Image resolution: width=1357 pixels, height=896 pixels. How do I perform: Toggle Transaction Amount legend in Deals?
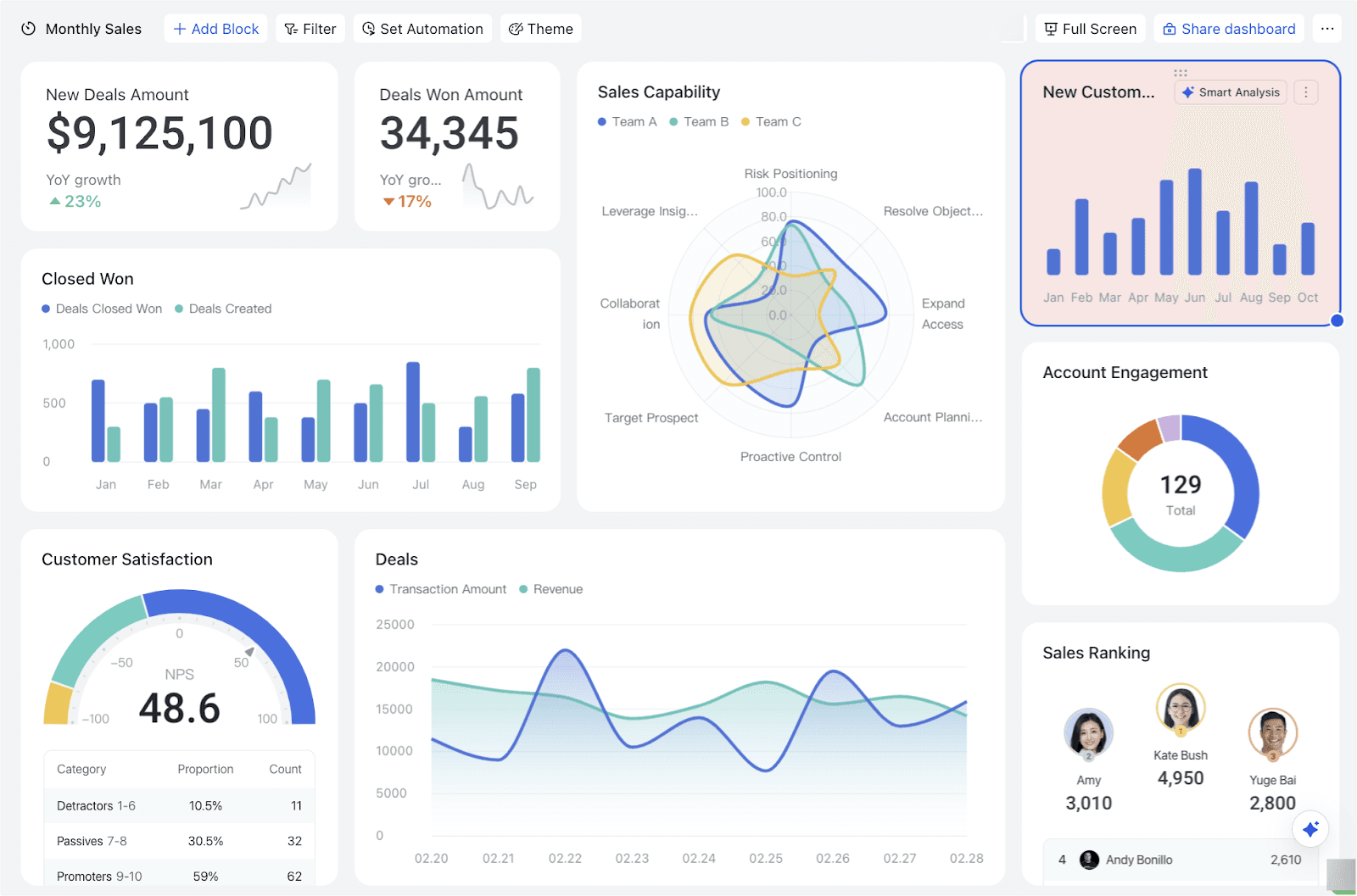coord(441,589)
